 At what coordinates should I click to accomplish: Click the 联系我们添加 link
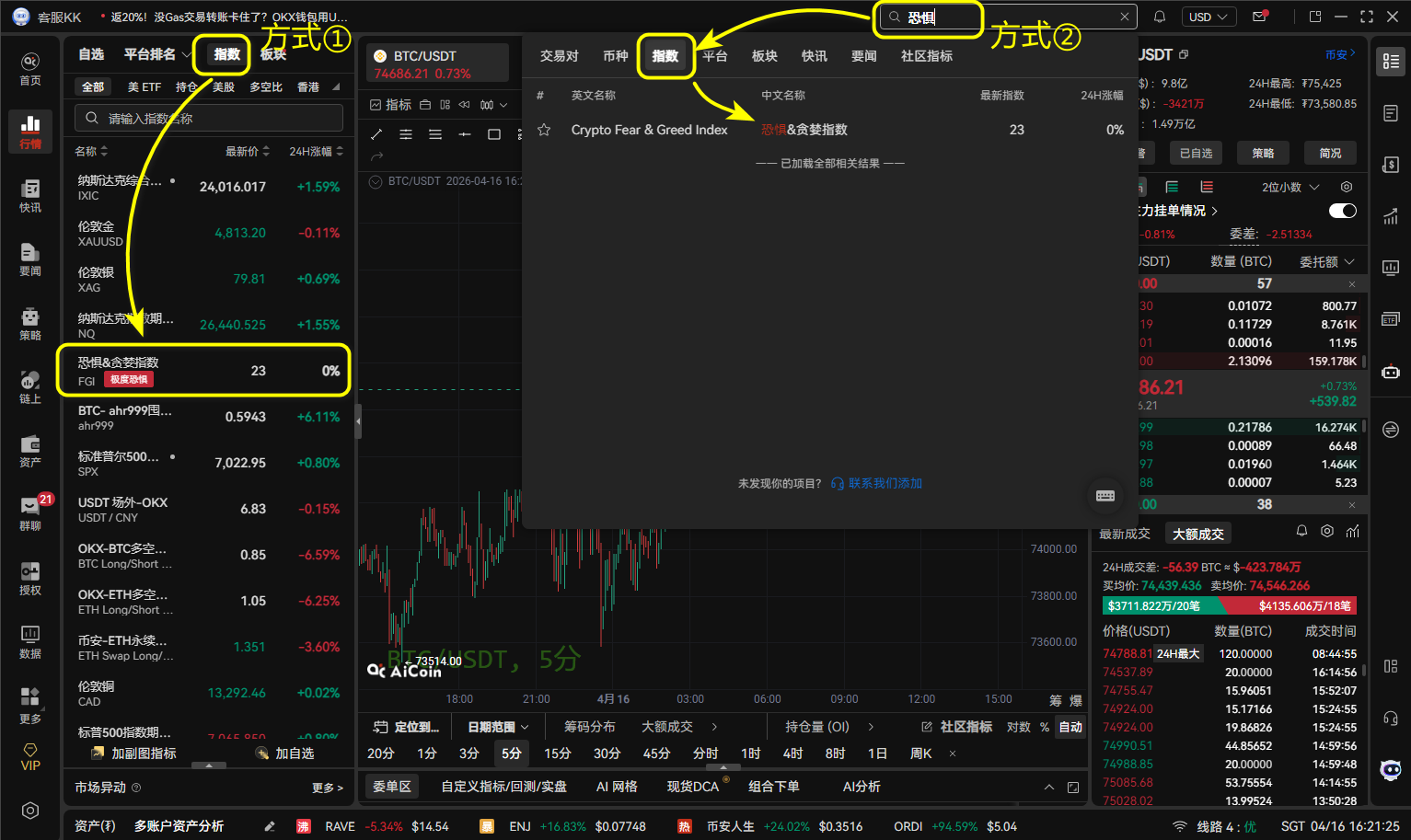(884, 483)
